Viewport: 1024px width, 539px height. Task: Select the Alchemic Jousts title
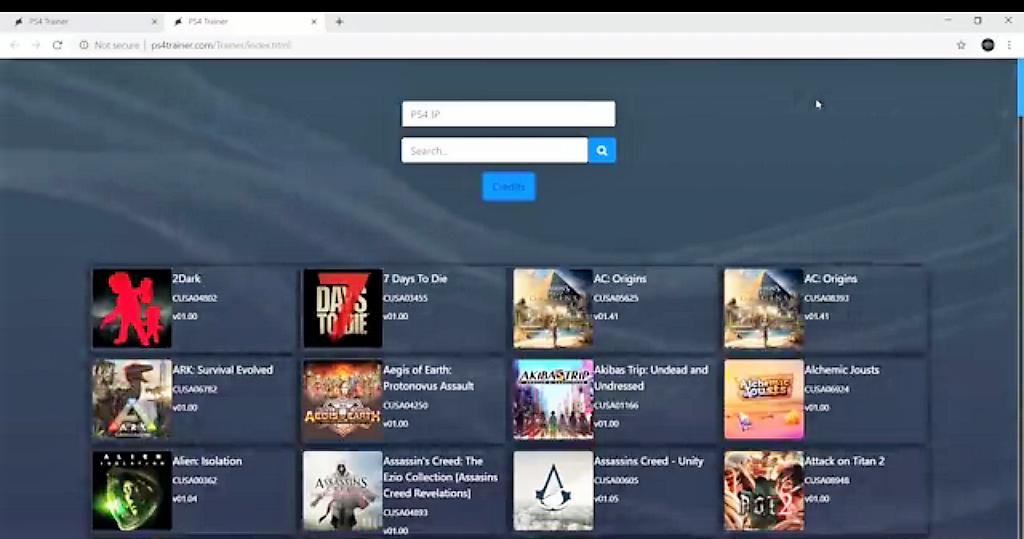(x=842, y=370)
